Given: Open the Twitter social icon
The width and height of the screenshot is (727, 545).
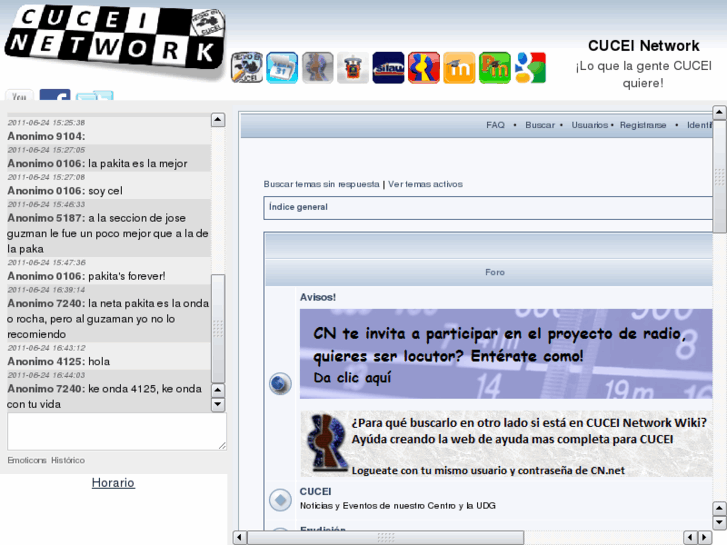Looking at the screenshot, I should (95, 96).
